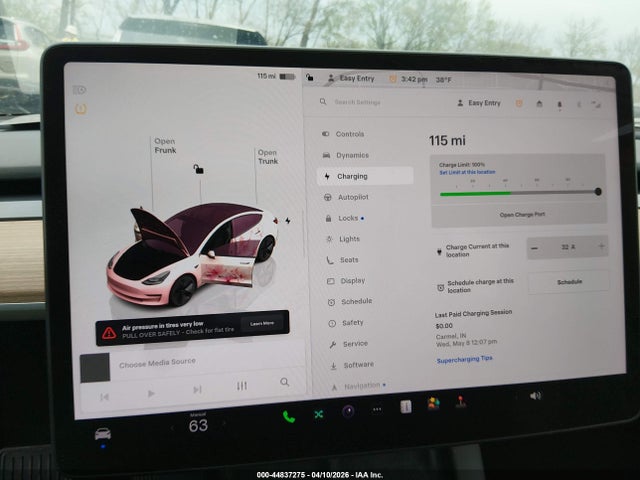Tap the Open Charge Port button
The width and height of the screenshot is (640, 480).
[522, 214]
